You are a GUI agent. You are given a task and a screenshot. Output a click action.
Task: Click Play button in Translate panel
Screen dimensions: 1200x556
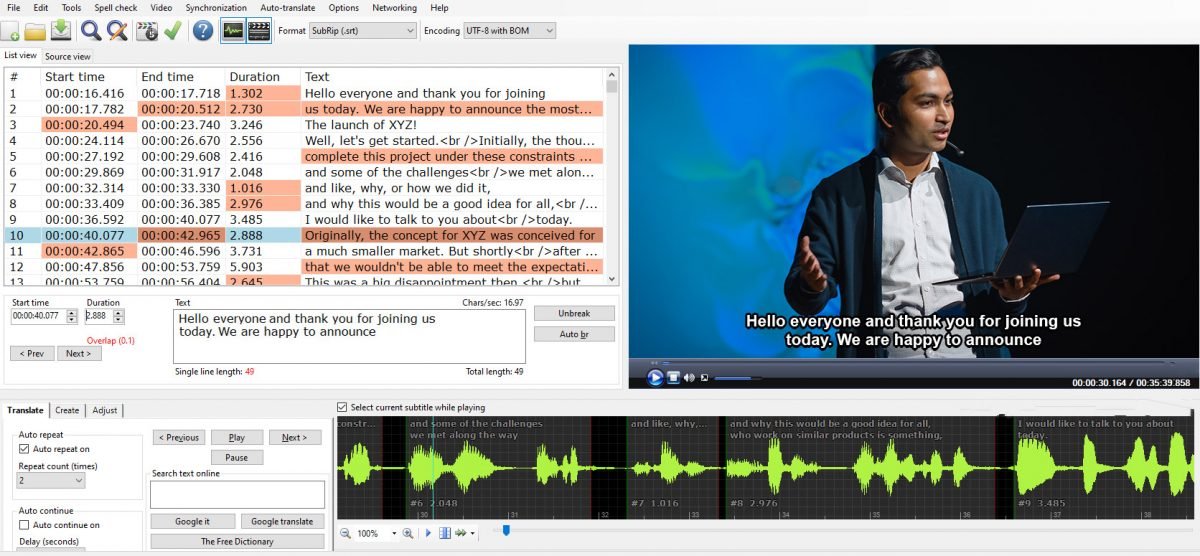(x=236, y=437)
